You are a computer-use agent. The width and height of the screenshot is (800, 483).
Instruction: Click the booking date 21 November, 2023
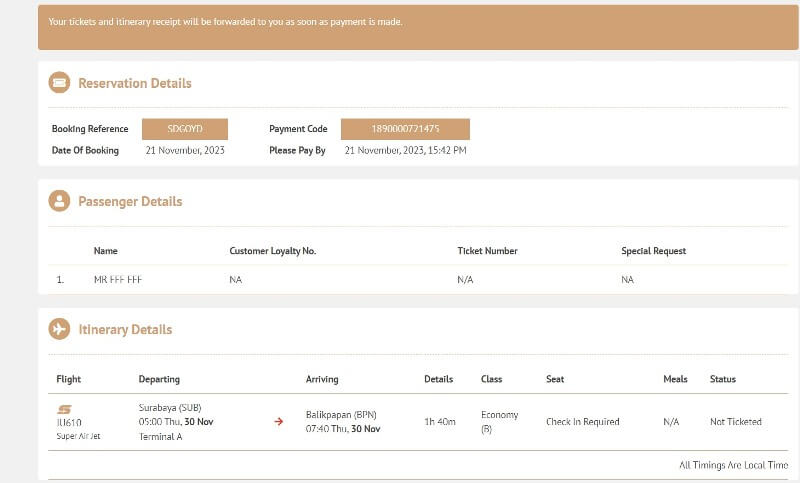(185, 150)
